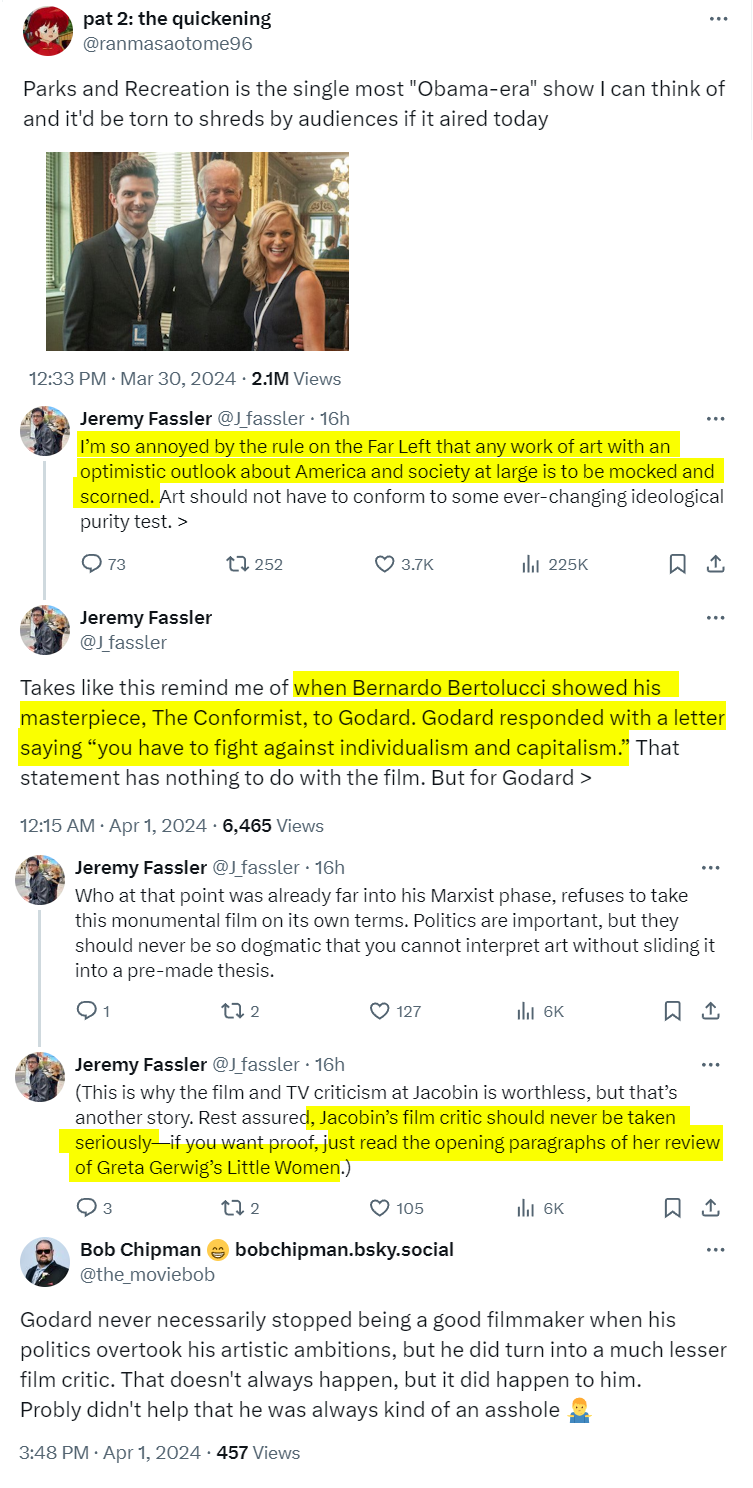Viewport: 753px width, 1488px height.
Task: Retweet the tweet with 252 reposts
Action: 238,565
